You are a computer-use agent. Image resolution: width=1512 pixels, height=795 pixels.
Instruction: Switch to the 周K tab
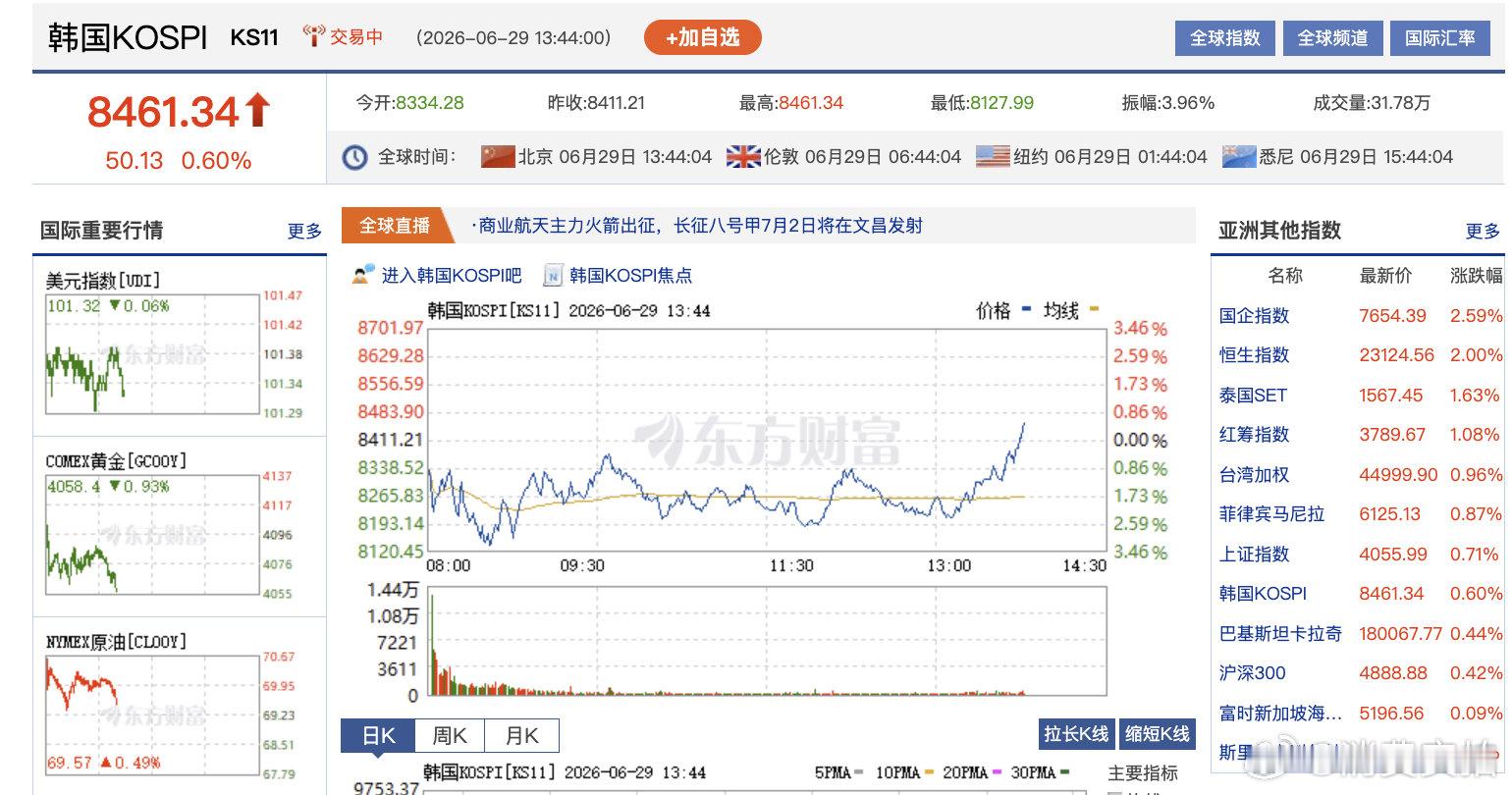(x=450, y=735)
